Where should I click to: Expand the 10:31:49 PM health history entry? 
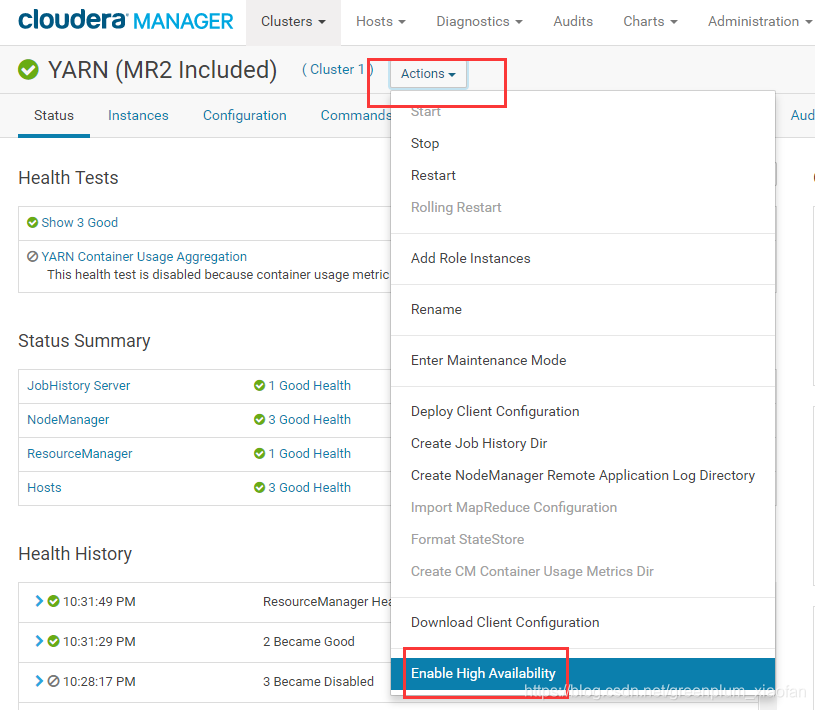(x=39, y=601)
